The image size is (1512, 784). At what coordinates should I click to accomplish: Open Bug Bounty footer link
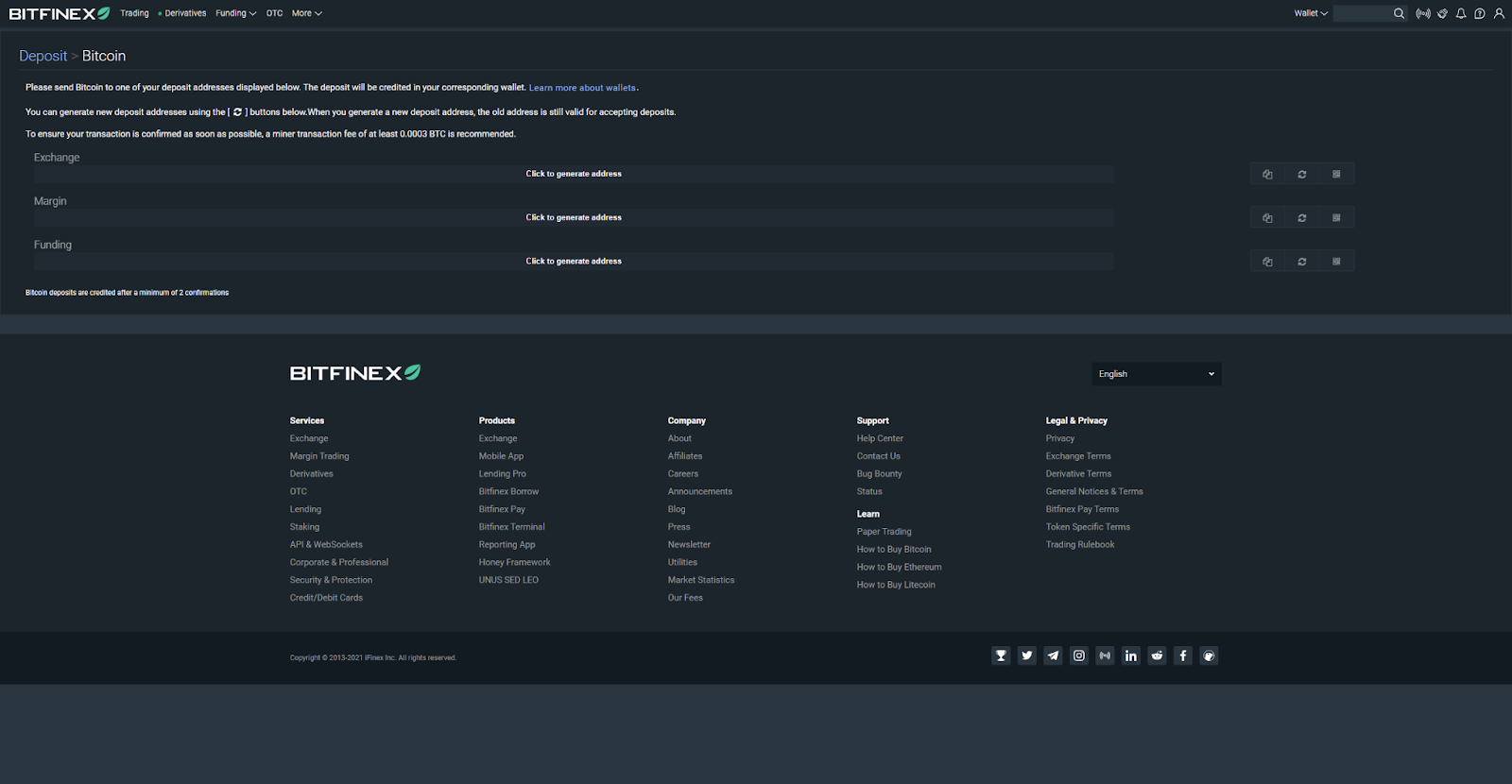point(880,474)
